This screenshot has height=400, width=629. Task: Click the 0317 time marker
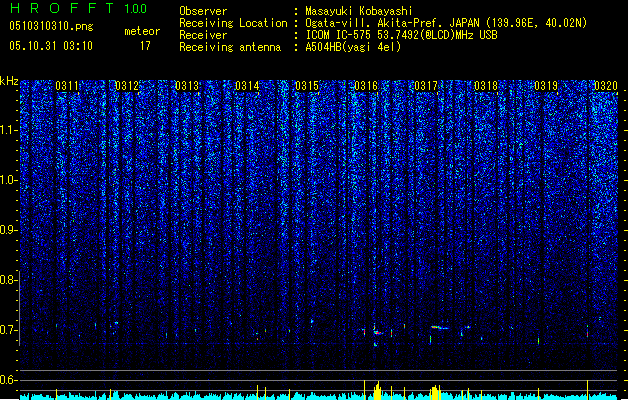[x=426, y=86]
